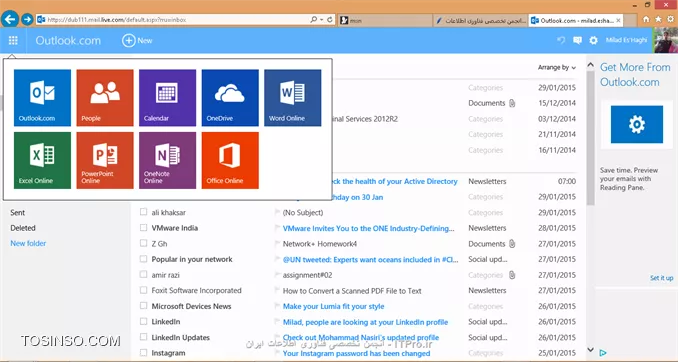Open Milad Es'Haghi account menu
This screenshot has height=362, width=678.
(627, 40)
